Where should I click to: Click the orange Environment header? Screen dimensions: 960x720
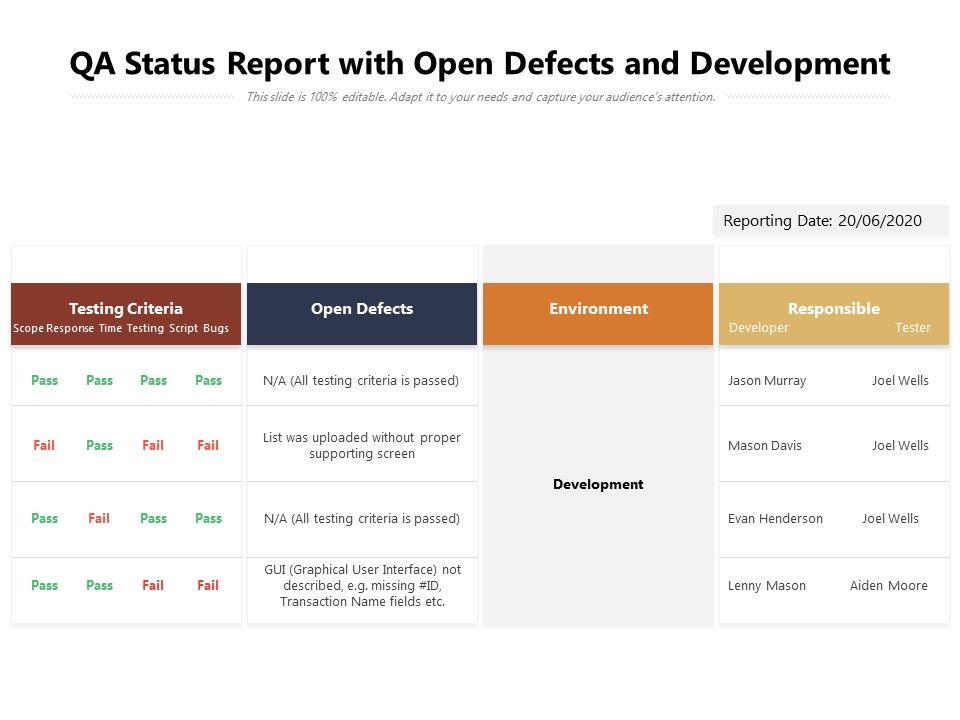(x=598, y=313)
